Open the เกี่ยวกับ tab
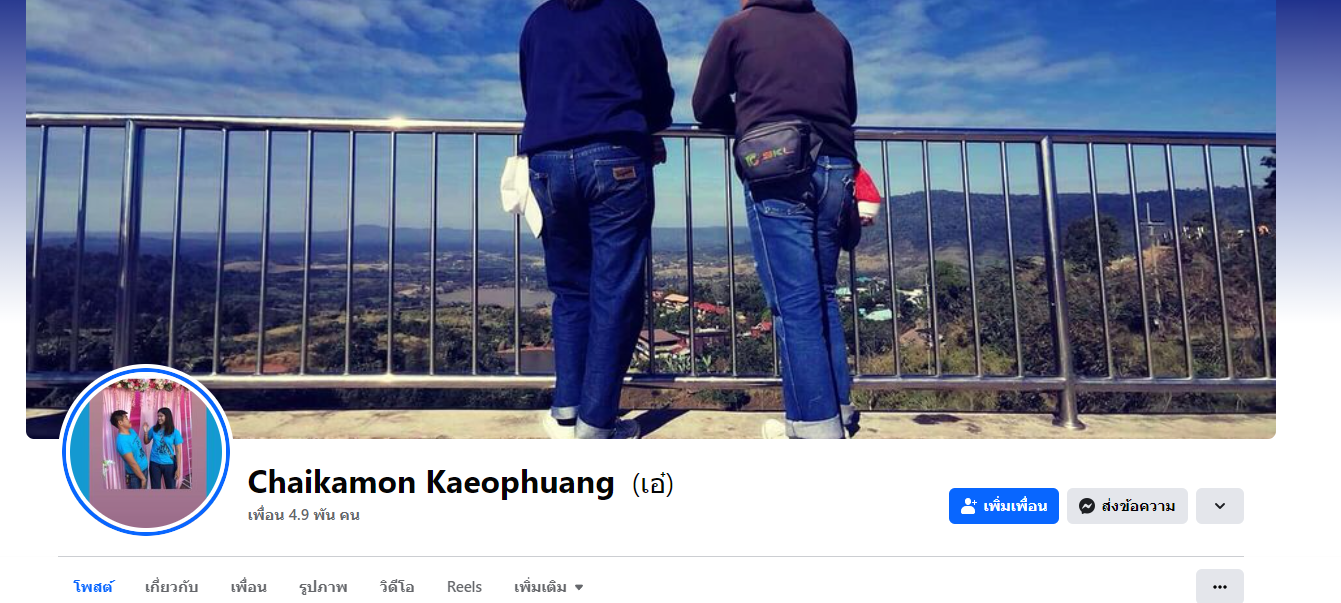1341x603 pixels. 171,587
